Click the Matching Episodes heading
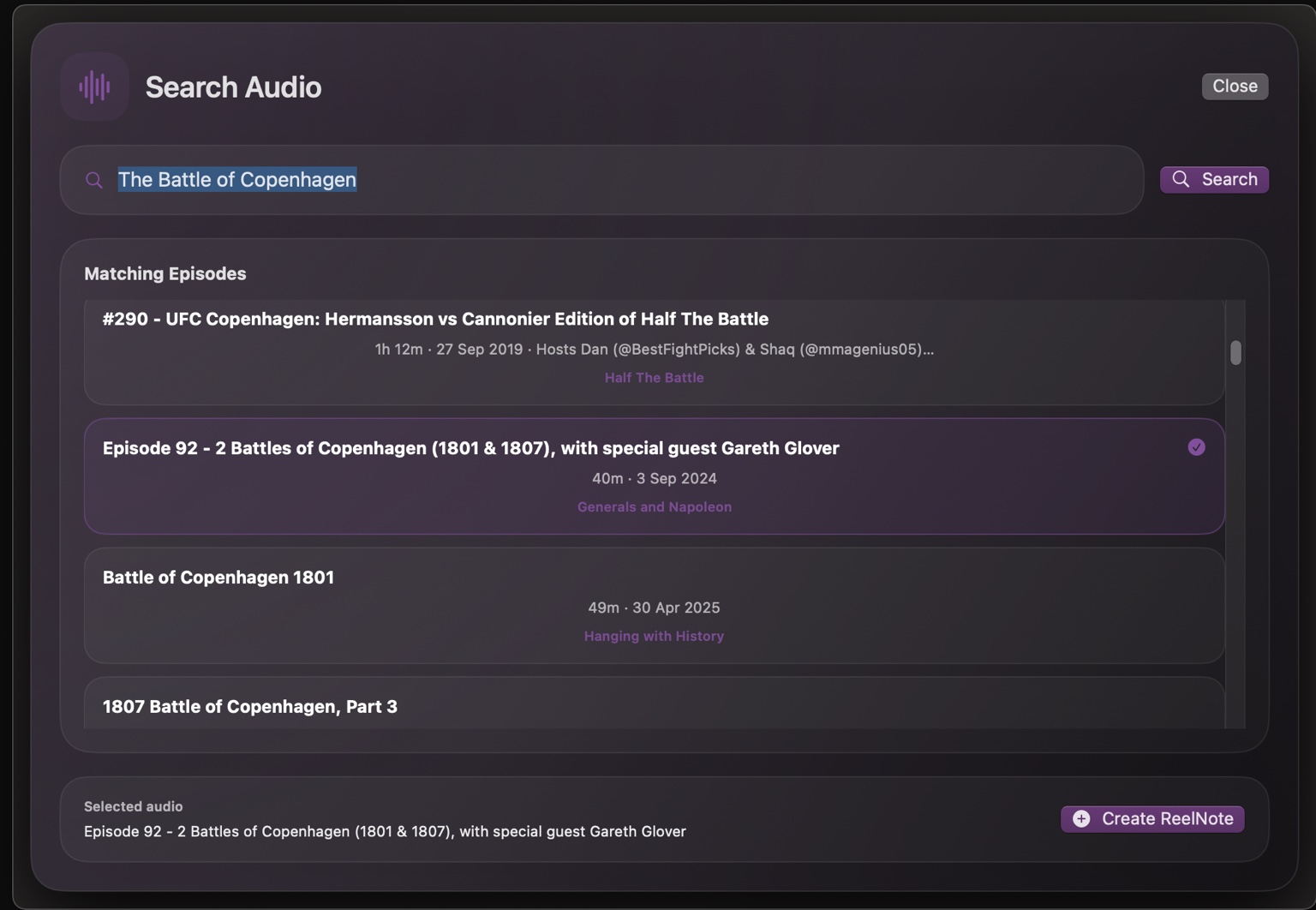The height and width of the screenshot is (910, 1316). click(165, 273)
